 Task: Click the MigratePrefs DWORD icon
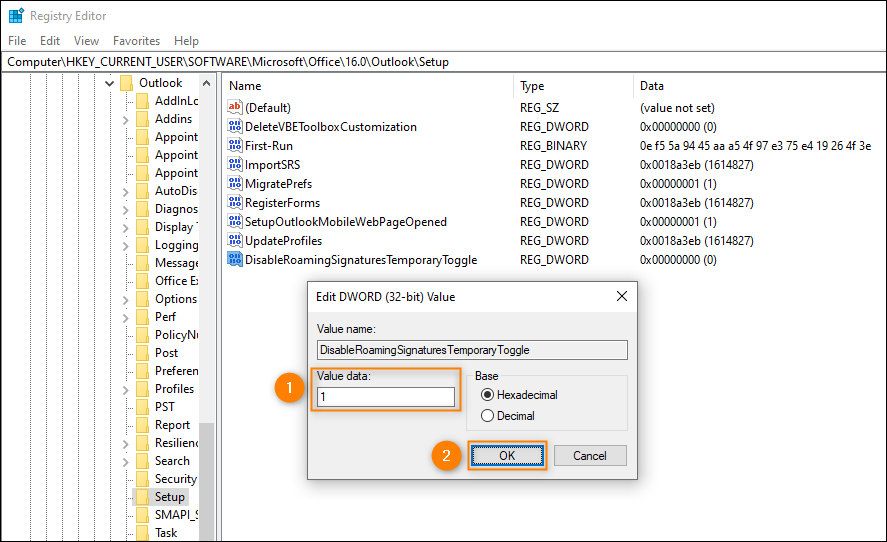coord(235,183)
